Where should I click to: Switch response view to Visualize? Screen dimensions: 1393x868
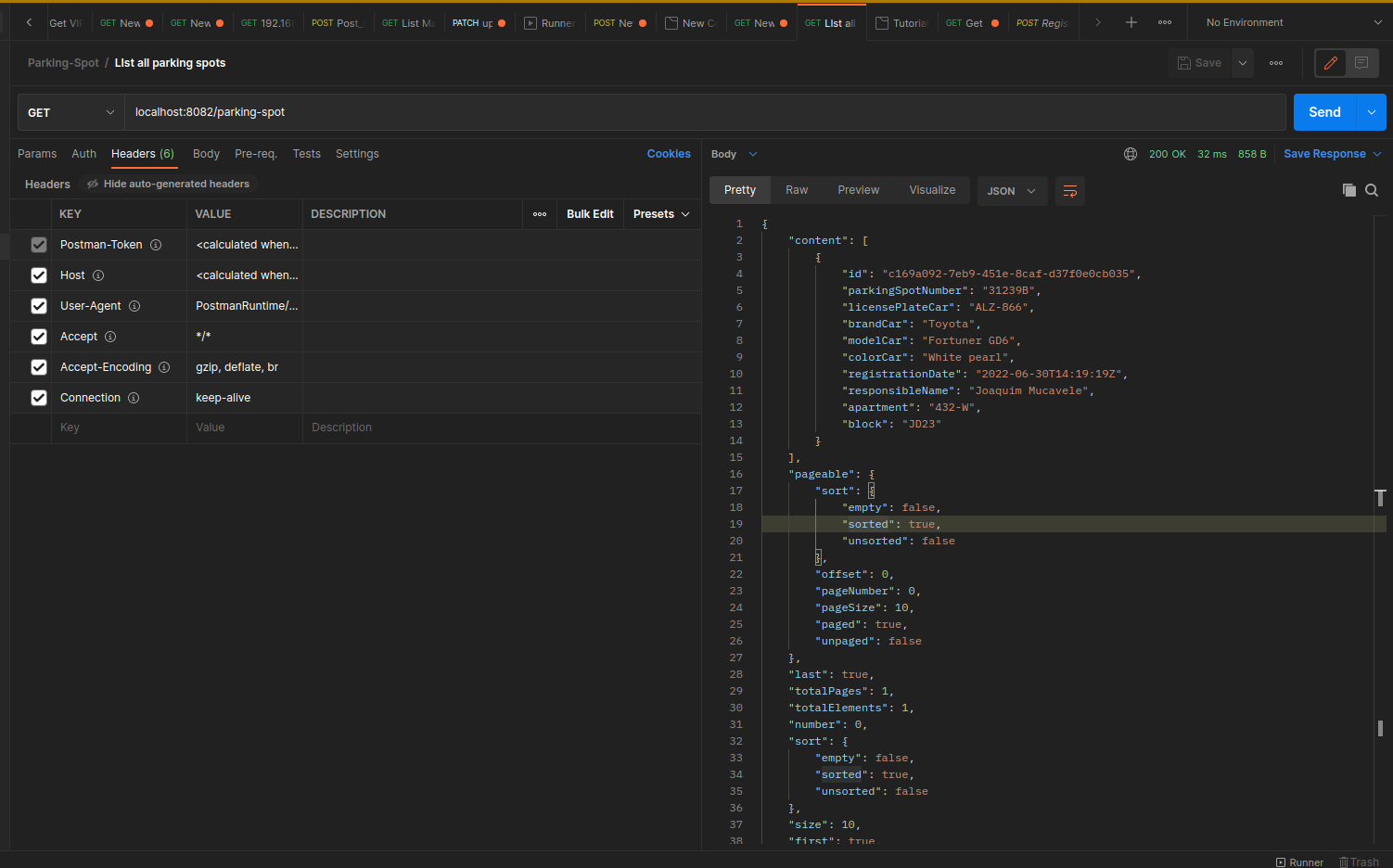[932, 190]
